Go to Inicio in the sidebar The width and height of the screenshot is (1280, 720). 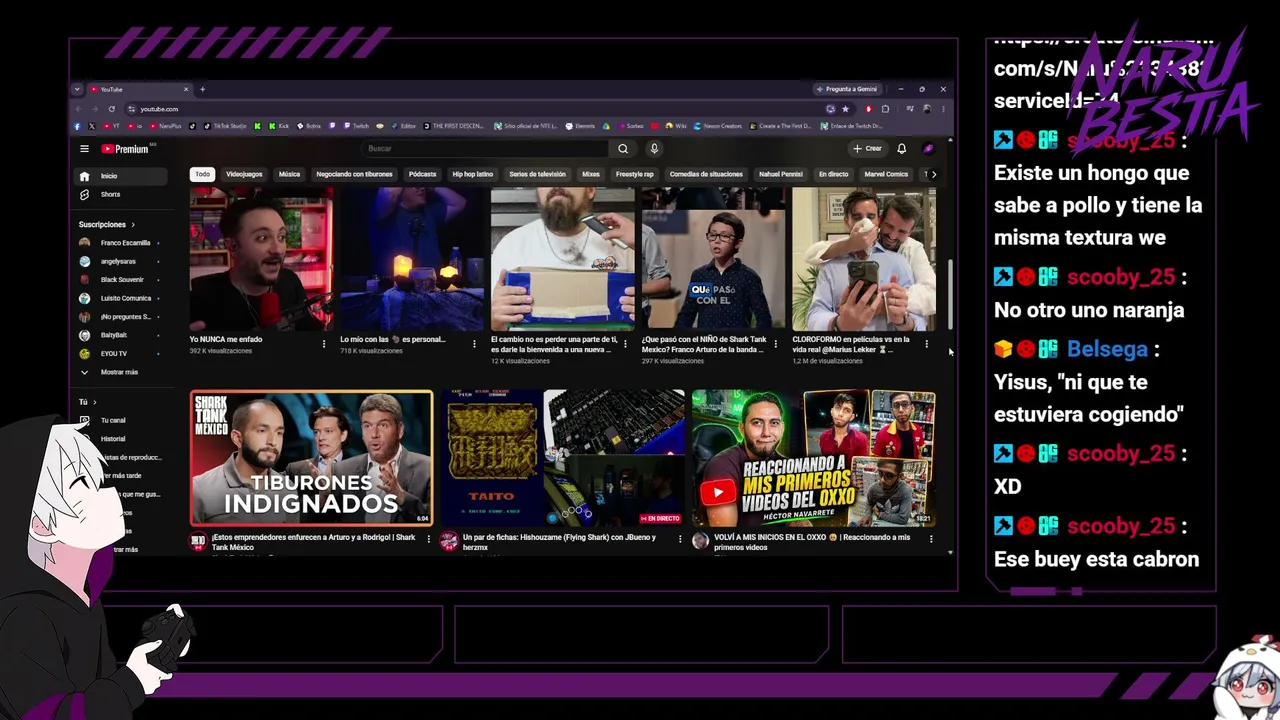coord(122,176)
